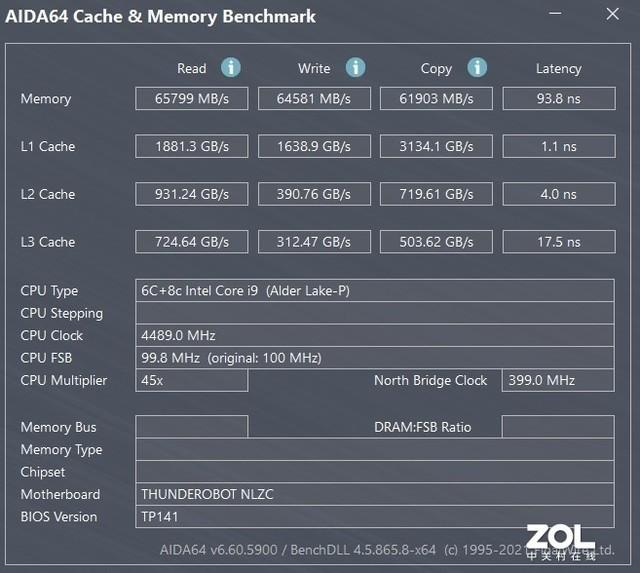
Task: Click the L3 Cache Latency 17.5 ns box
Action: (558, 242)
